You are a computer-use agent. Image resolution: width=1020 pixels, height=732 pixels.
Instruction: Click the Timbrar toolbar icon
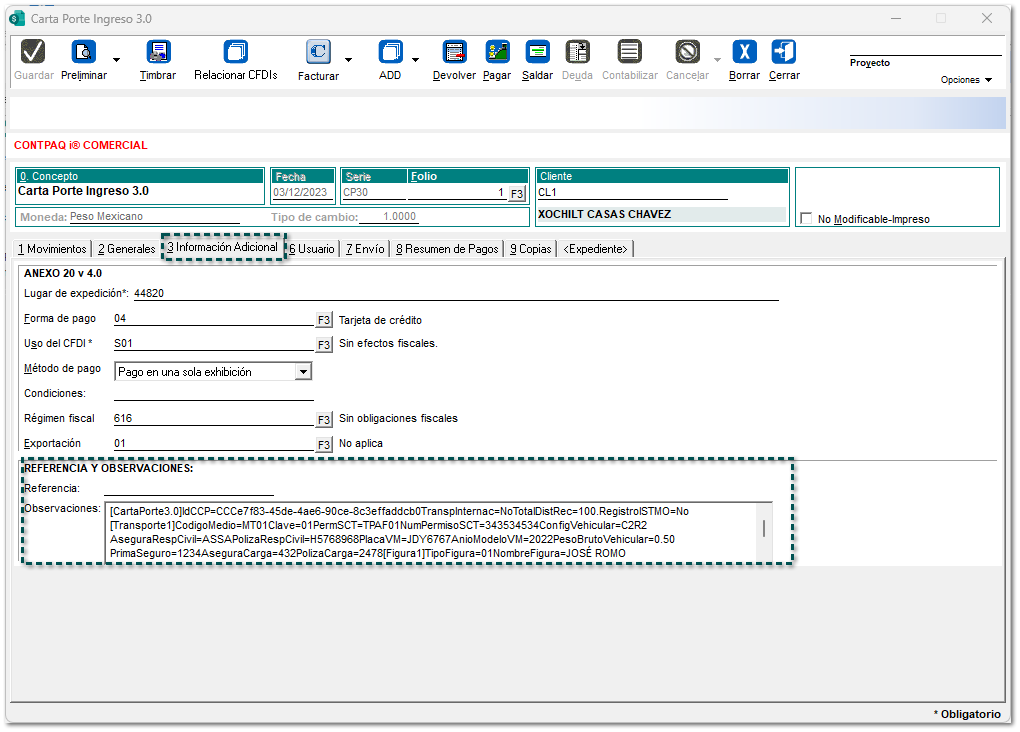(x=158, y=53)
